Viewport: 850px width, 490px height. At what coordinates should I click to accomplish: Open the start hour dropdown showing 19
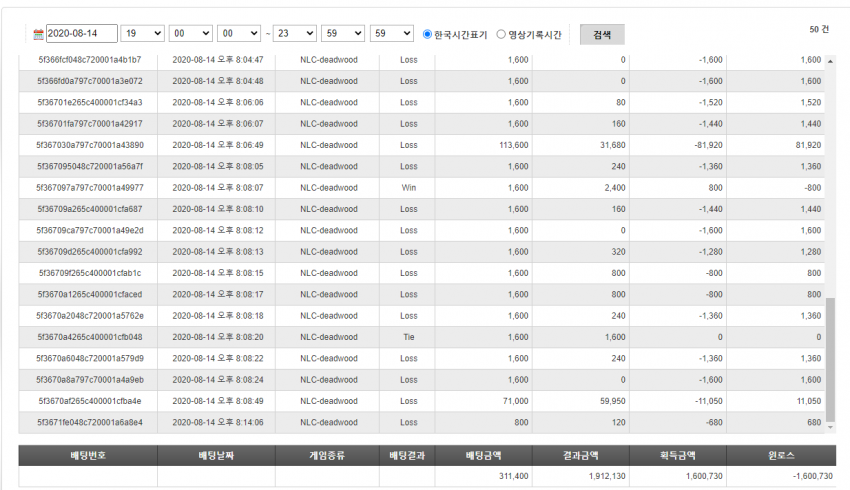click(x=143, y=34)
